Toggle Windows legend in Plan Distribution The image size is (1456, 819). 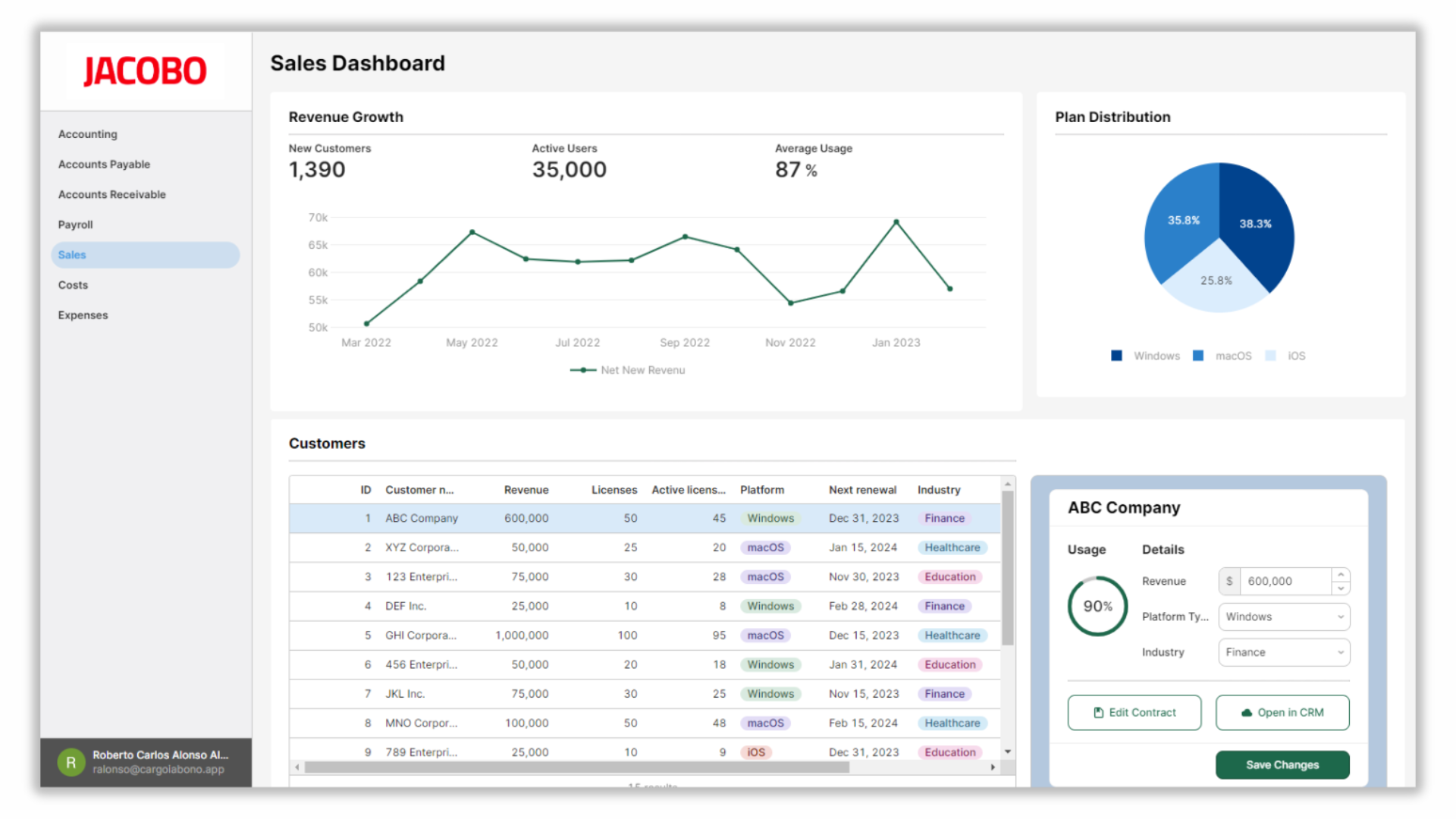(x=1145, y=356)
